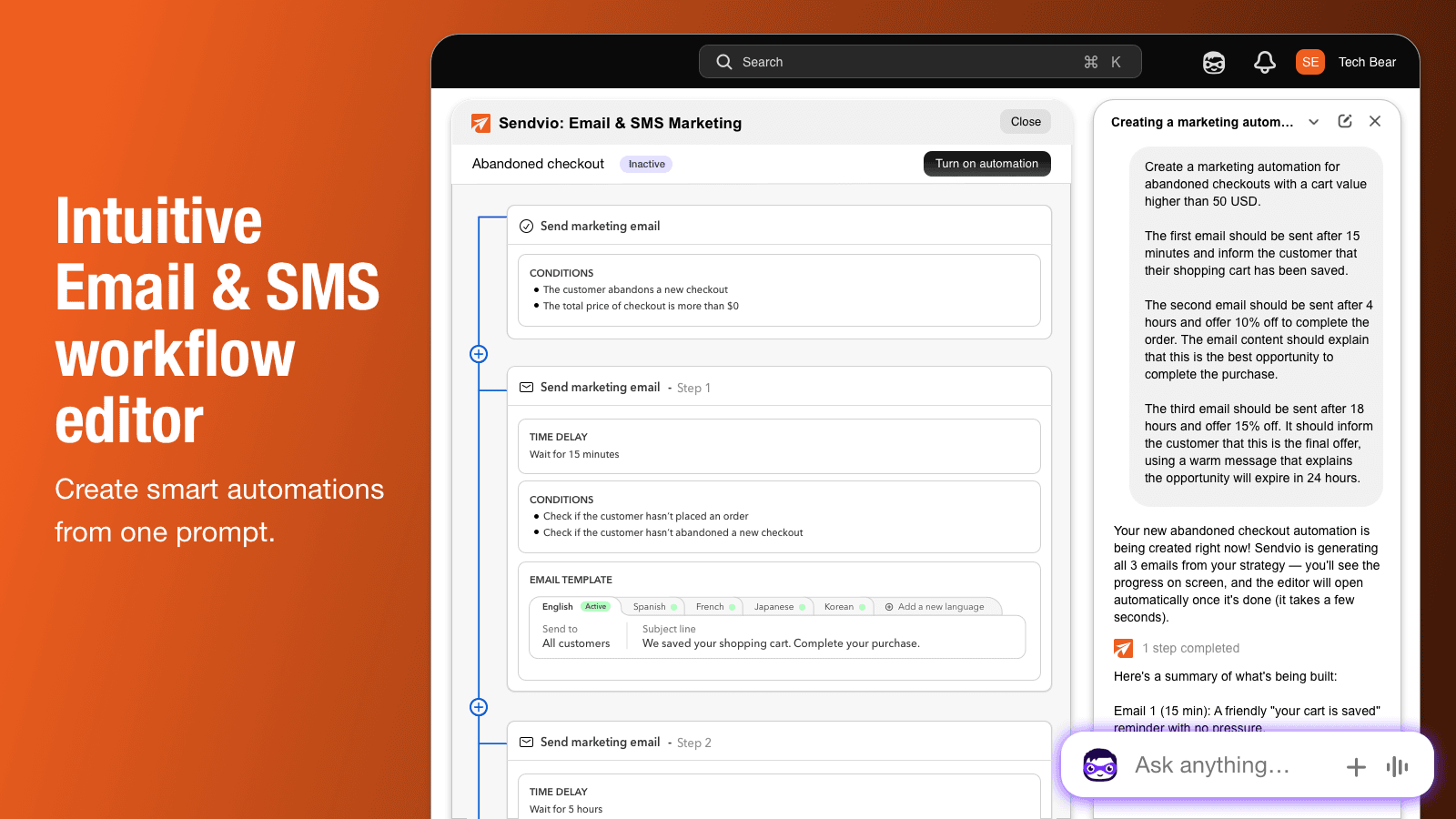Click the mascot avatar in Ask anything bar

(1100, 765)
